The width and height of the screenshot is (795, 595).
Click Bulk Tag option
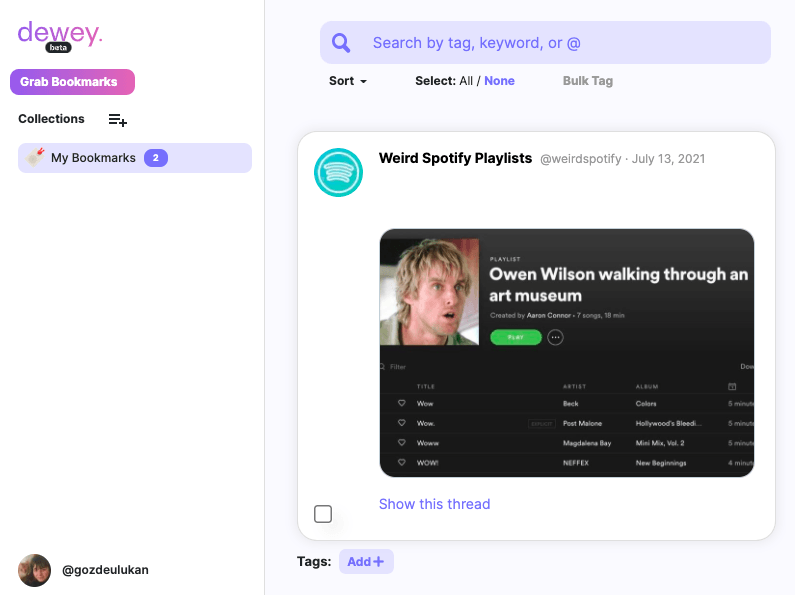click(x=588, y=81)
